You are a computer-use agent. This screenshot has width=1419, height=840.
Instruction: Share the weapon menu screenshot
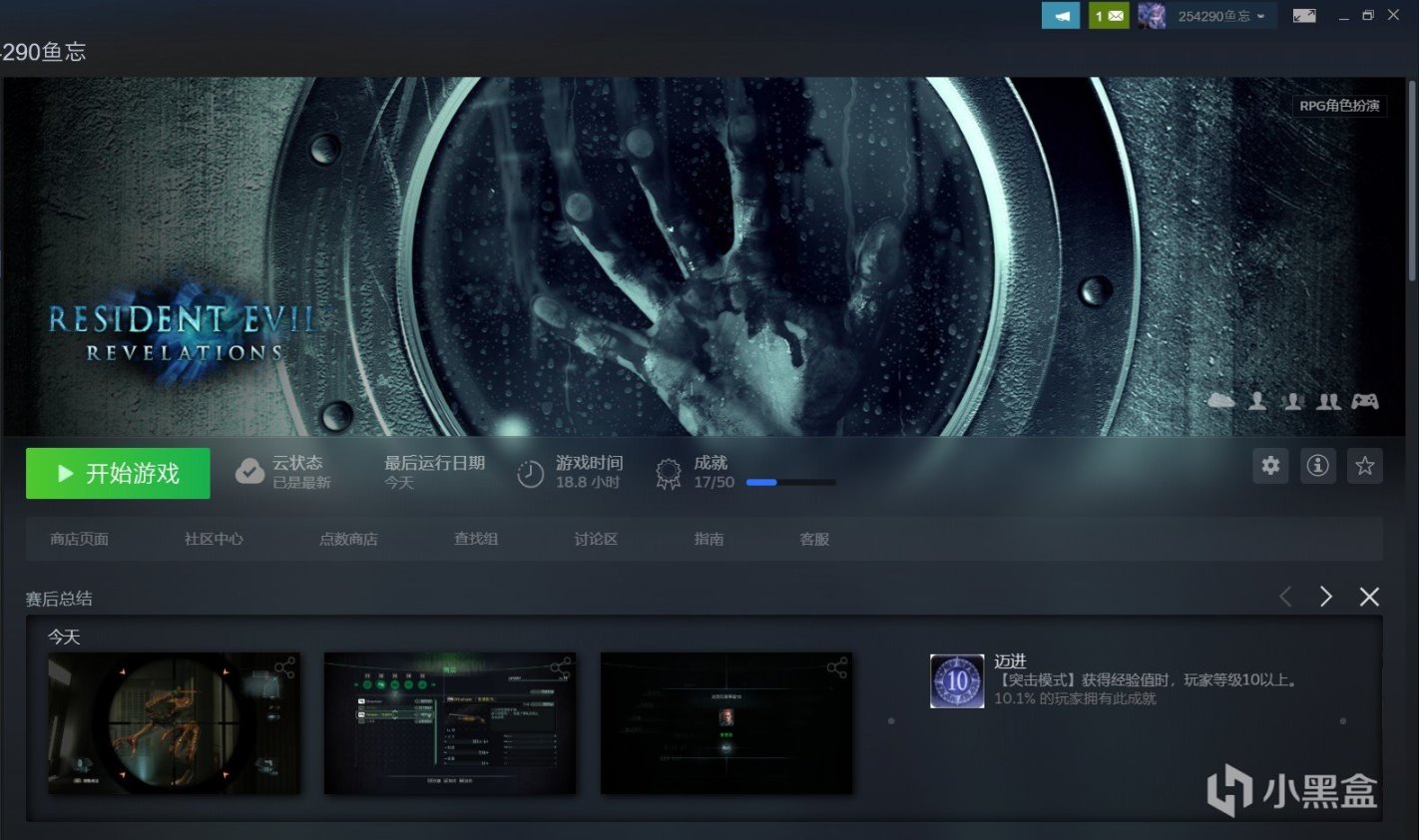point(561,667)
